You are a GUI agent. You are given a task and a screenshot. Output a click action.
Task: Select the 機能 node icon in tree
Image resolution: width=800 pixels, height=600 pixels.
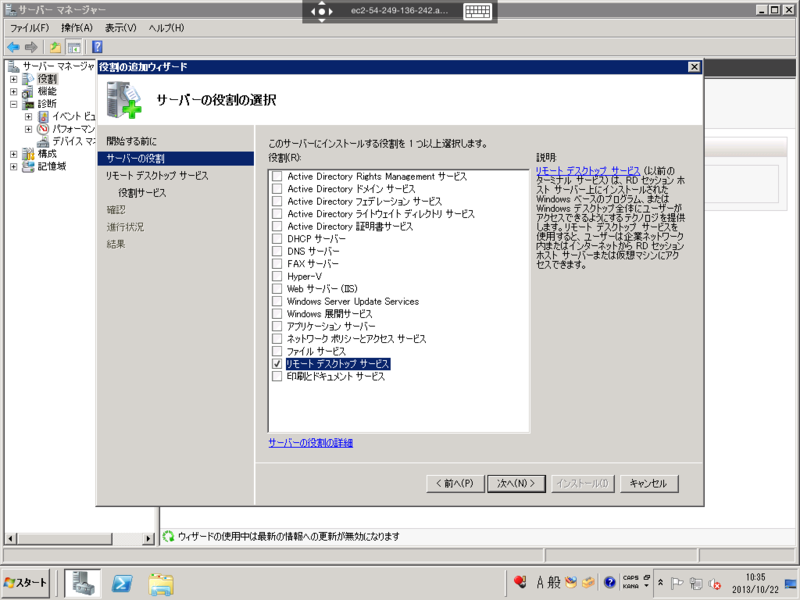coord(28,91)
